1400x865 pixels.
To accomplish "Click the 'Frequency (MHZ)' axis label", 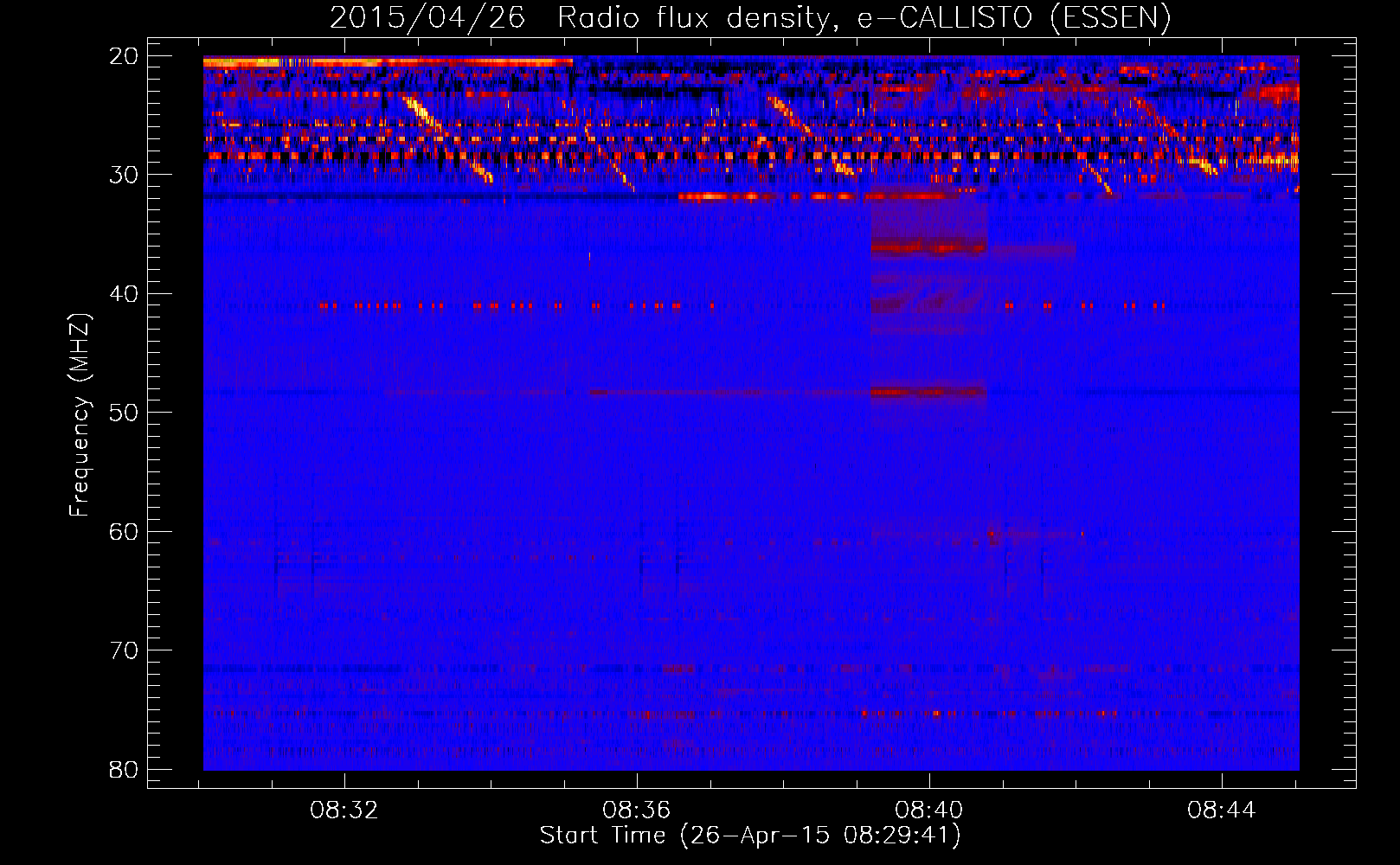I will [x=80, y=414].
